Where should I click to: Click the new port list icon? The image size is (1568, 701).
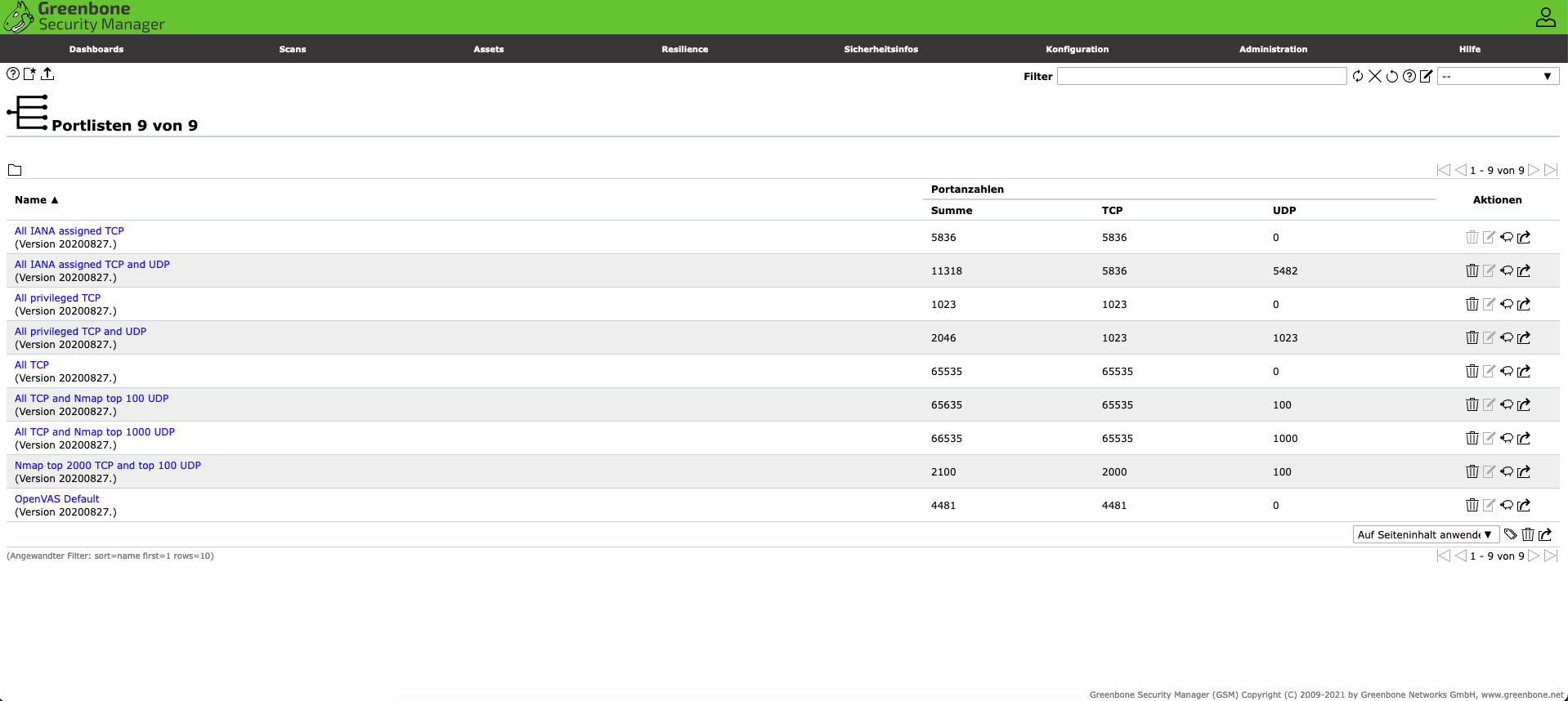pyautogui.click(x=30, y=74)
